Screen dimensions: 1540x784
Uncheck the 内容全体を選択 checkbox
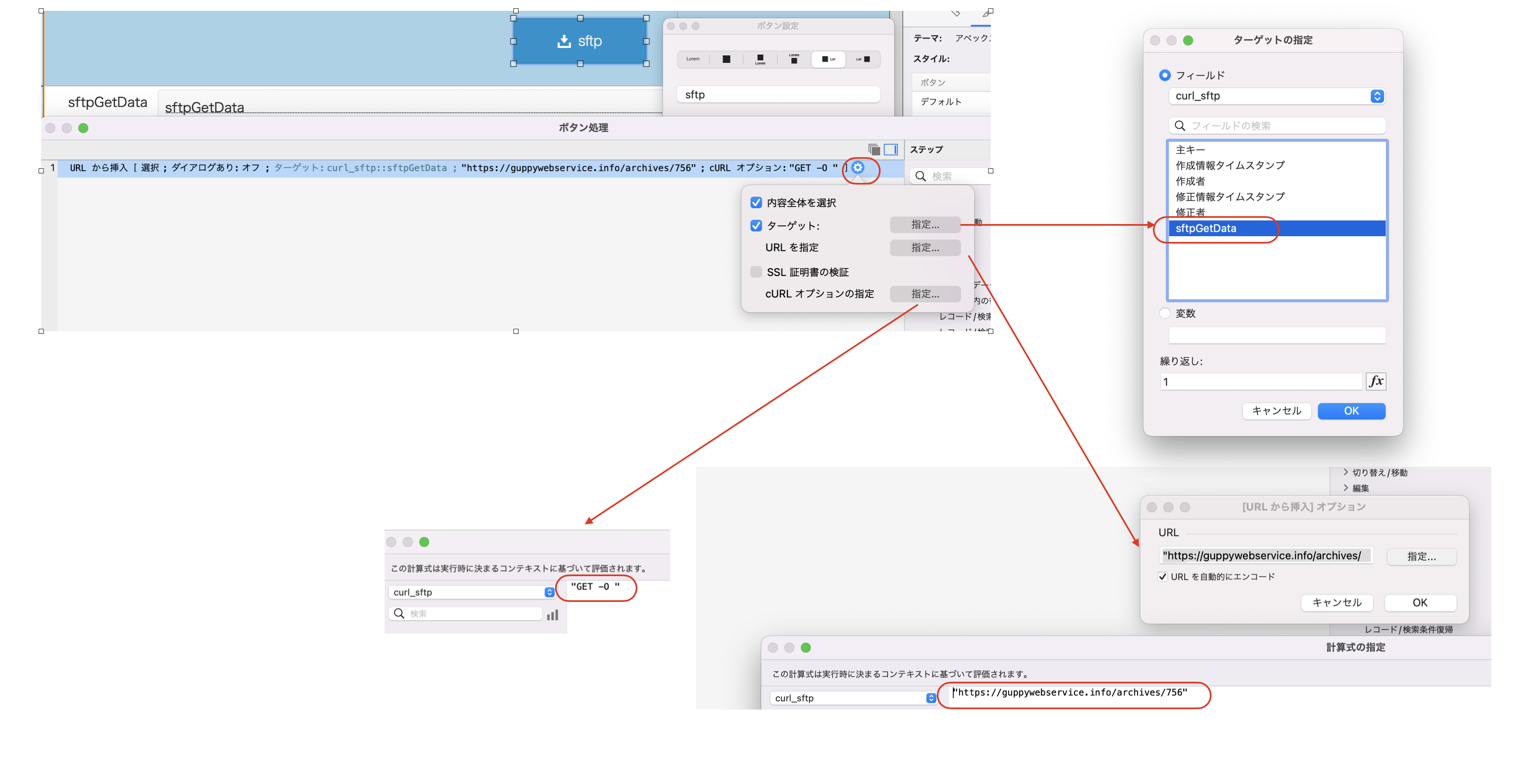pyautogui.click(x=755, y=202)
